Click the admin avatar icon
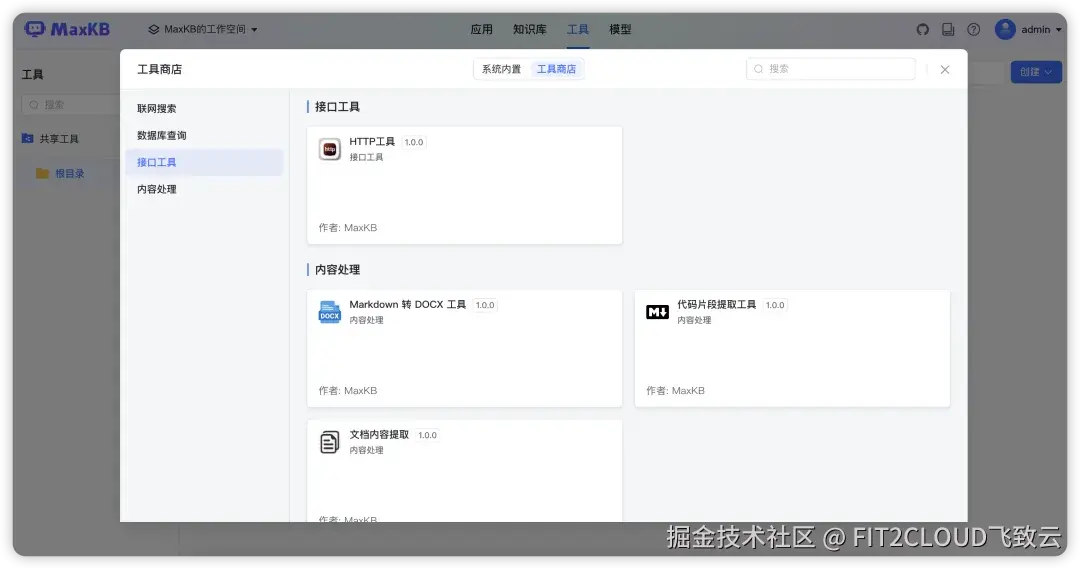This screenshot has width=1080, height=569. (1005, 29)
